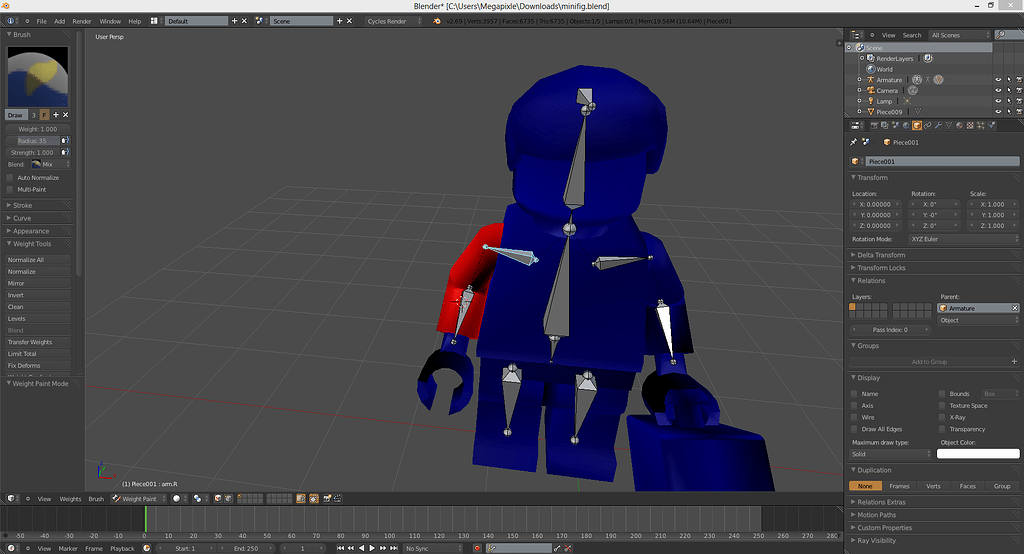
Task: Click the Limit Total button
Action: [x=39, y=354]
